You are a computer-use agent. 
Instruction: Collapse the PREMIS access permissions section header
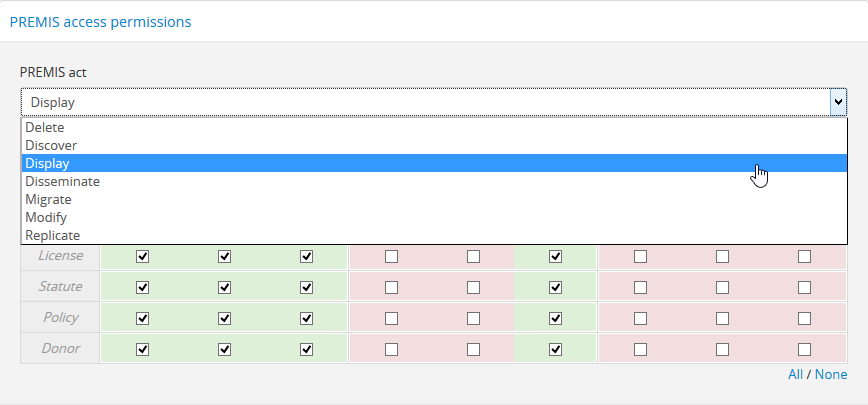tap(100, 21)
